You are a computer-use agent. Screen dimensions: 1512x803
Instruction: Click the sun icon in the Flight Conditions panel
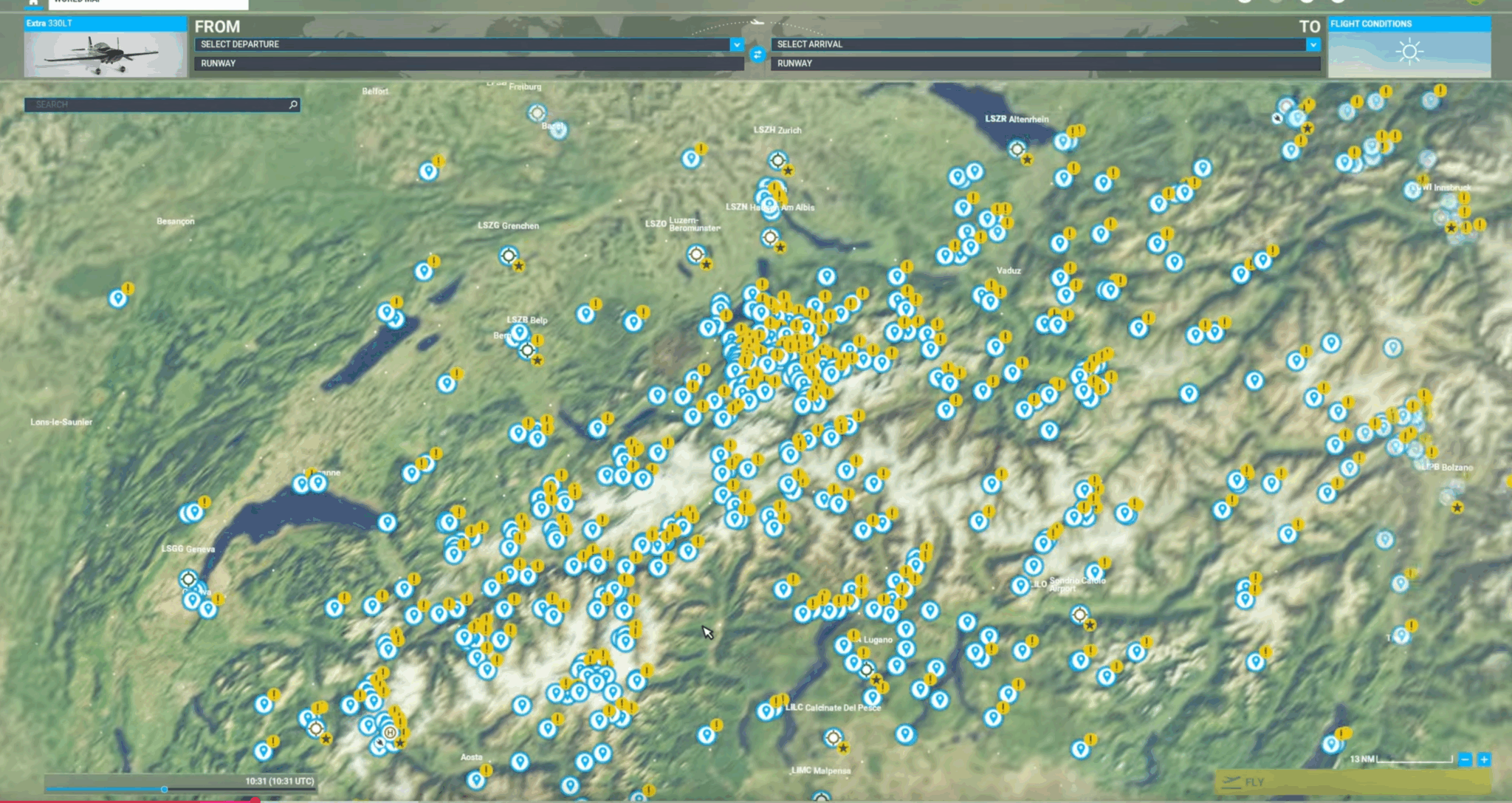pos(1411,50)
